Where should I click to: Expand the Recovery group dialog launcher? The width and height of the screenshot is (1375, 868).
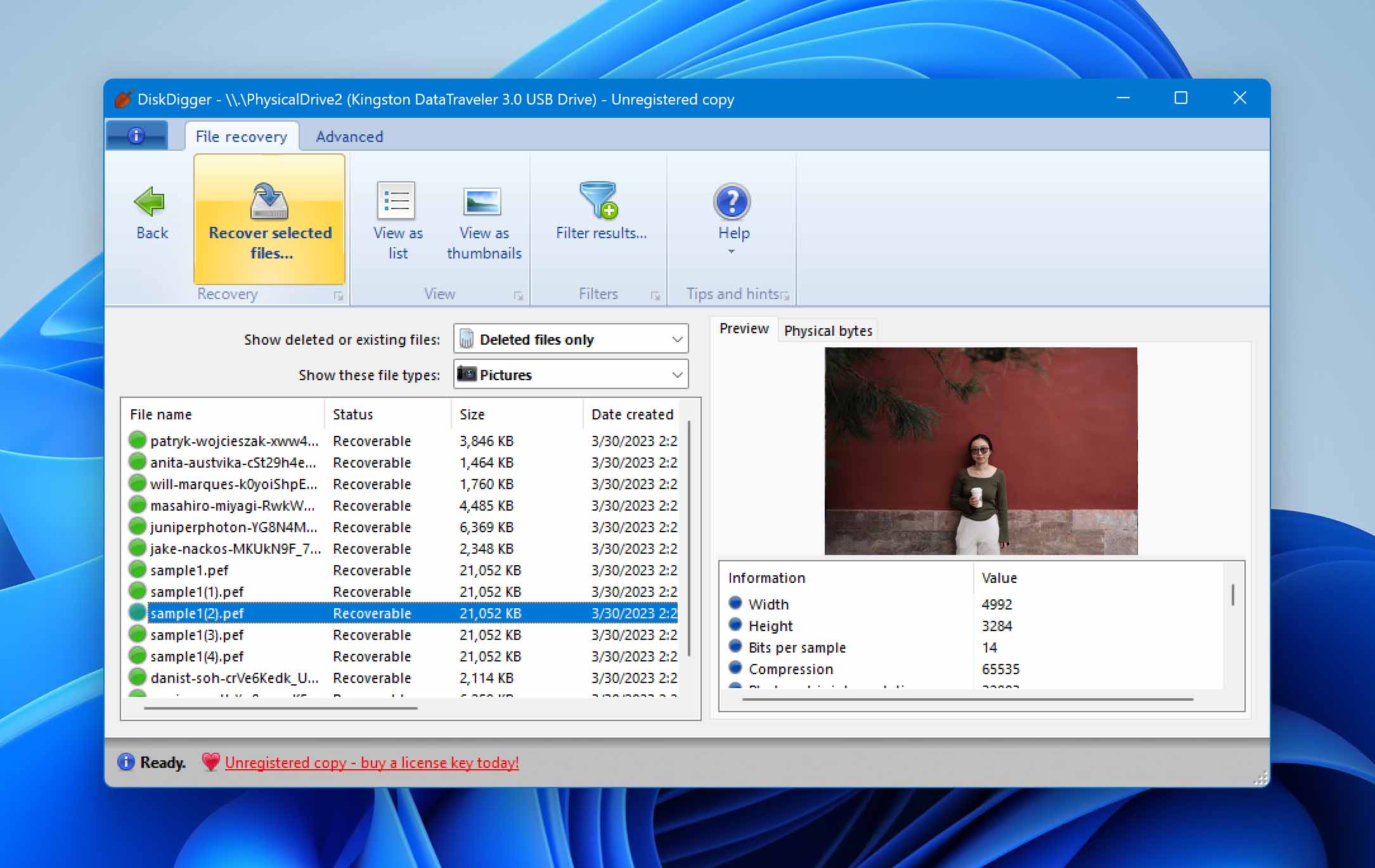pos(339,296)
